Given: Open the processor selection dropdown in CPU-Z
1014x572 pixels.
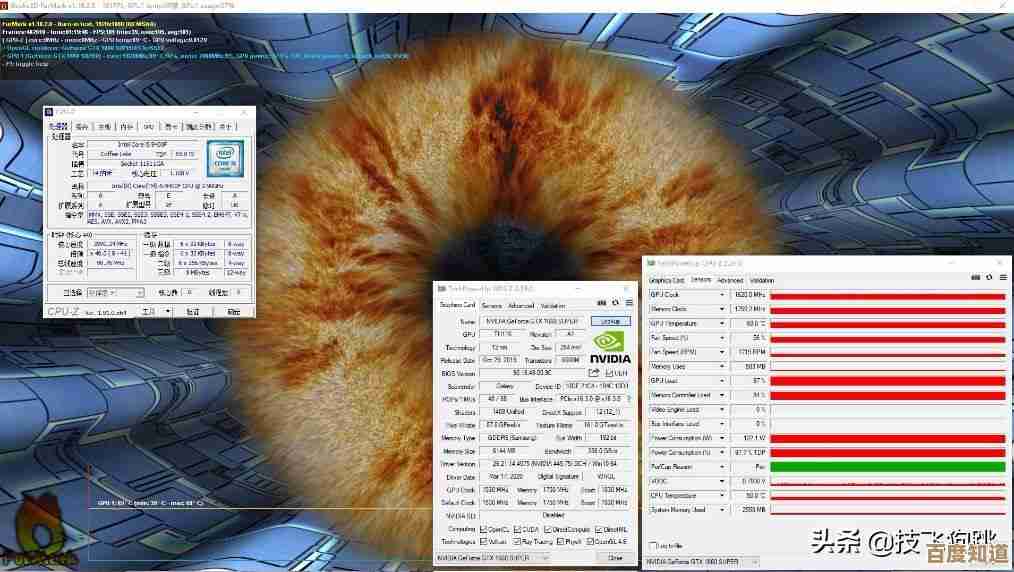Looking at the screenshot, I should coord(114,293).
